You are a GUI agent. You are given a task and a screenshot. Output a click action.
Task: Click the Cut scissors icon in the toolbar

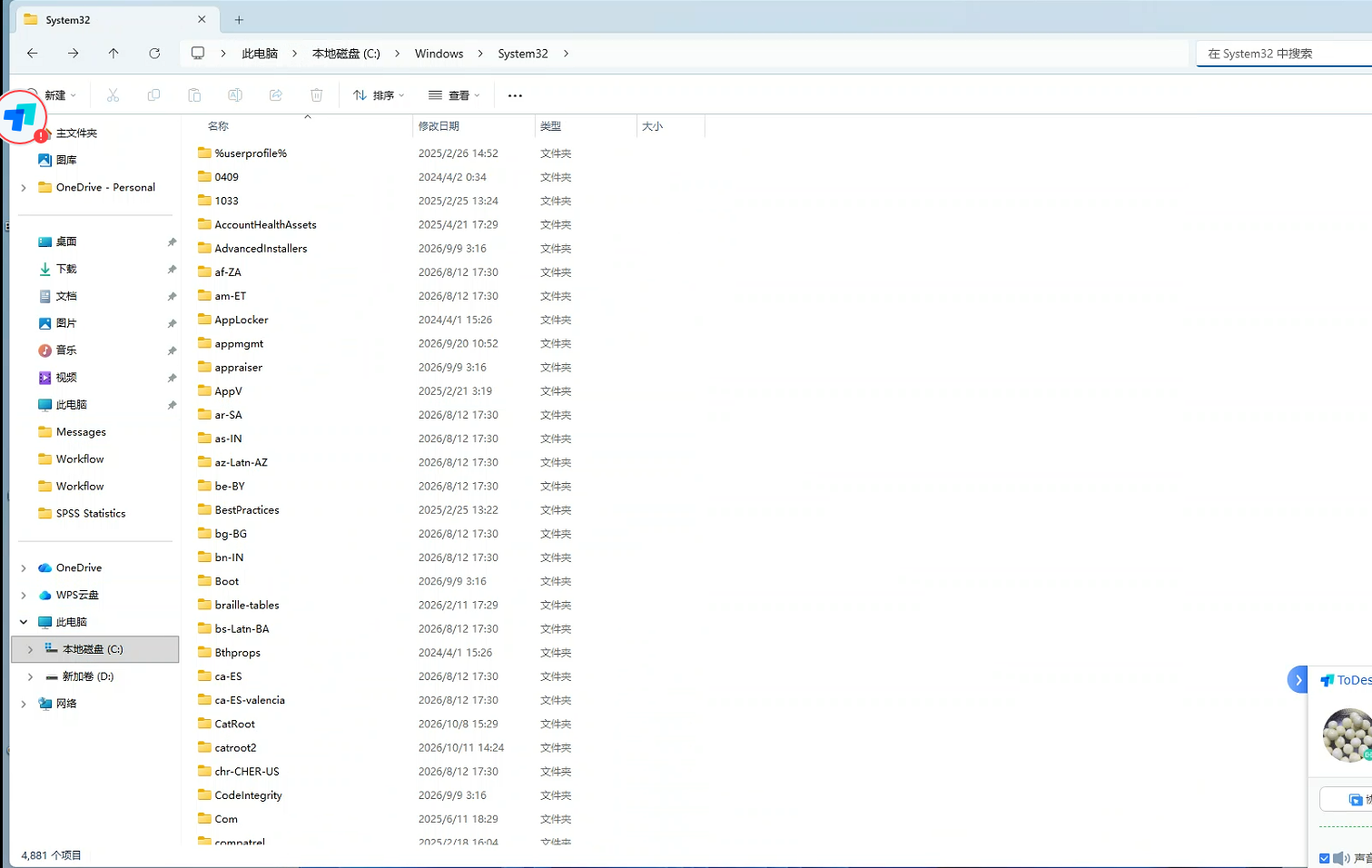(x=114, y=95)
